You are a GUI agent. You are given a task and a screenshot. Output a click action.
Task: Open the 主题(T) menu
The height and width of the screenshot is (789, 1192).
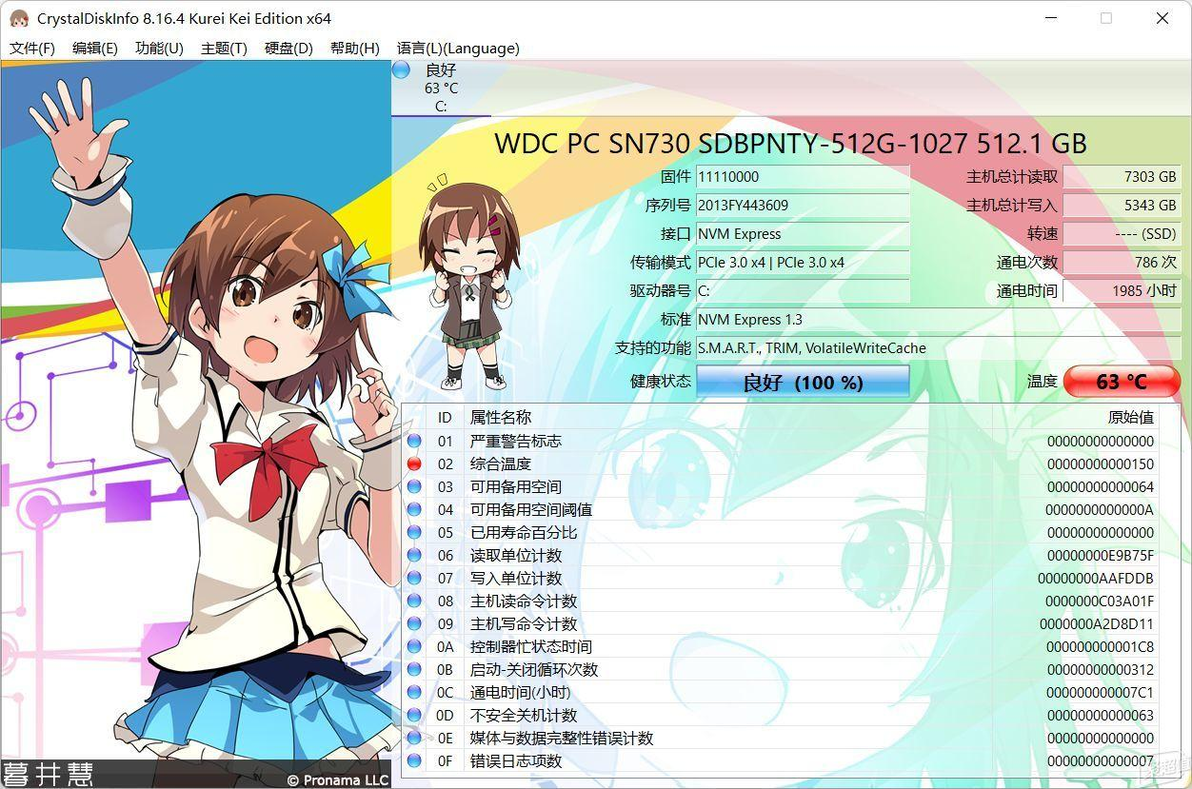[224, 48]
